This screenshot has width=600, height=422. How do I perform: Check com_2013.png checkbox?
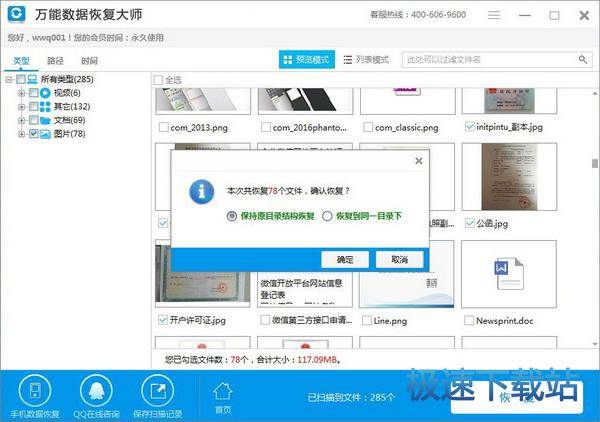pos(163,127)
